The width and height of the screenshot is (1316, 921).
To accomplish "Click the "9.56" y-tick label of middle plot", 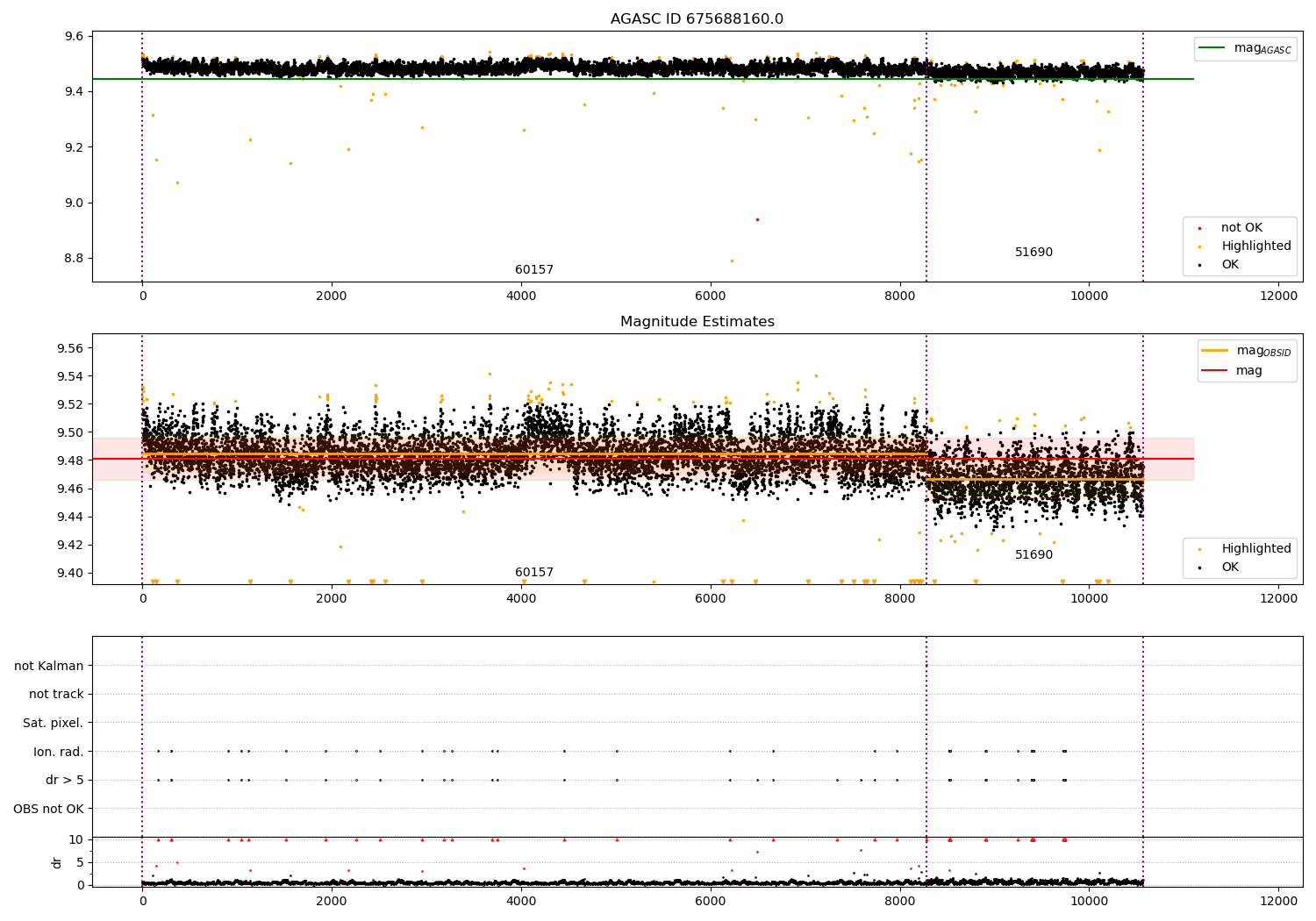I will (x=71, y=349).
